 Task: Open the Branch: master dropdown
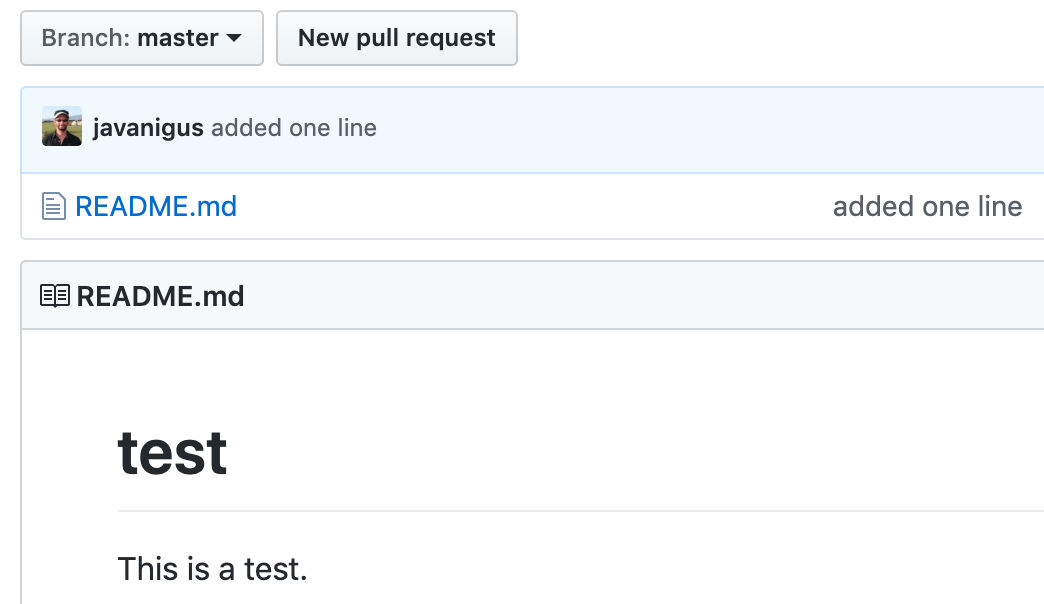[x=142, y=38]
